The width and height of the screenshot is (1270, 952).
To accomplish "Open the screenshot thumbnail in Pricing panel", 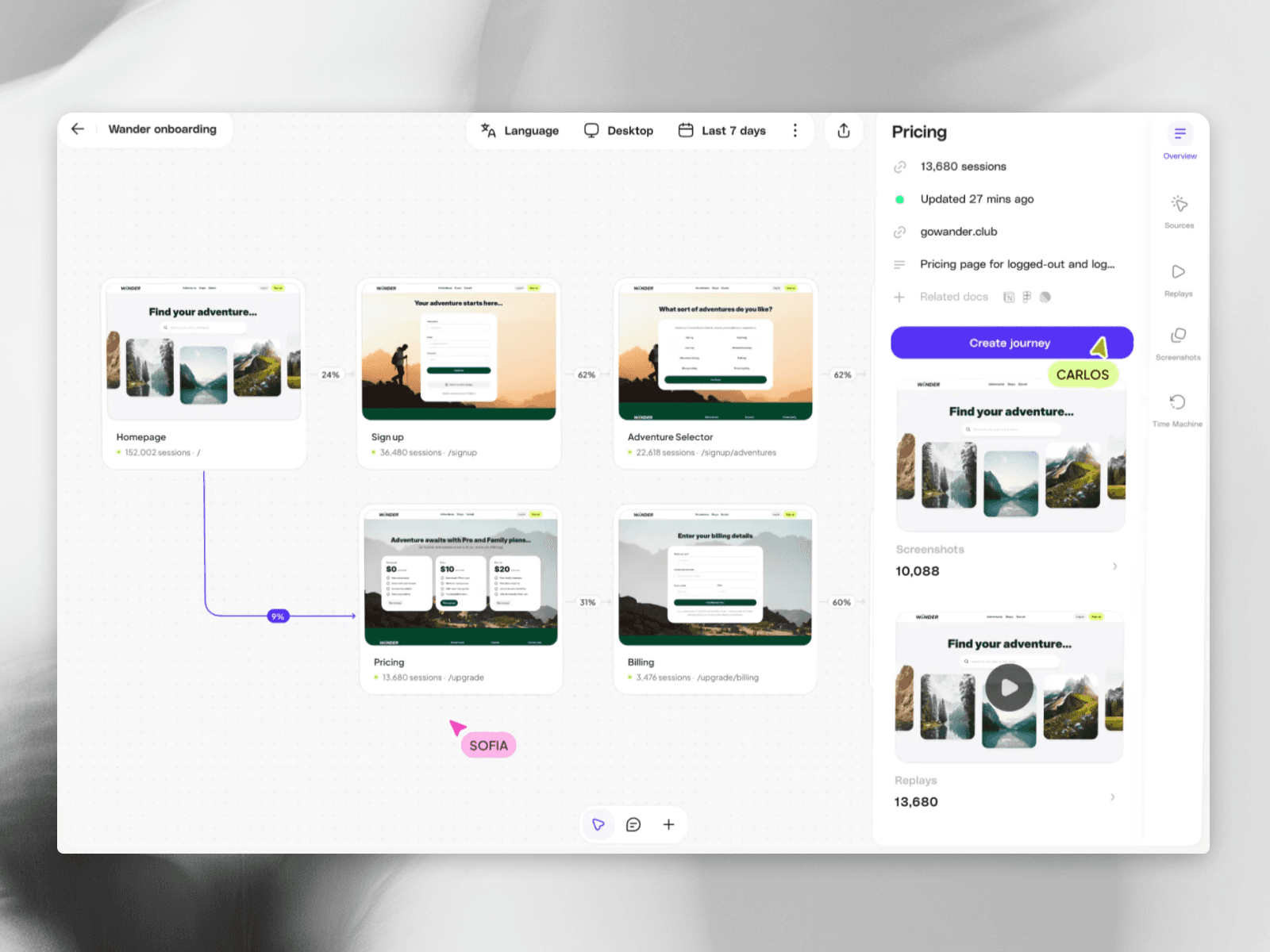I will pyautogui.click(x=1011, y=455).
